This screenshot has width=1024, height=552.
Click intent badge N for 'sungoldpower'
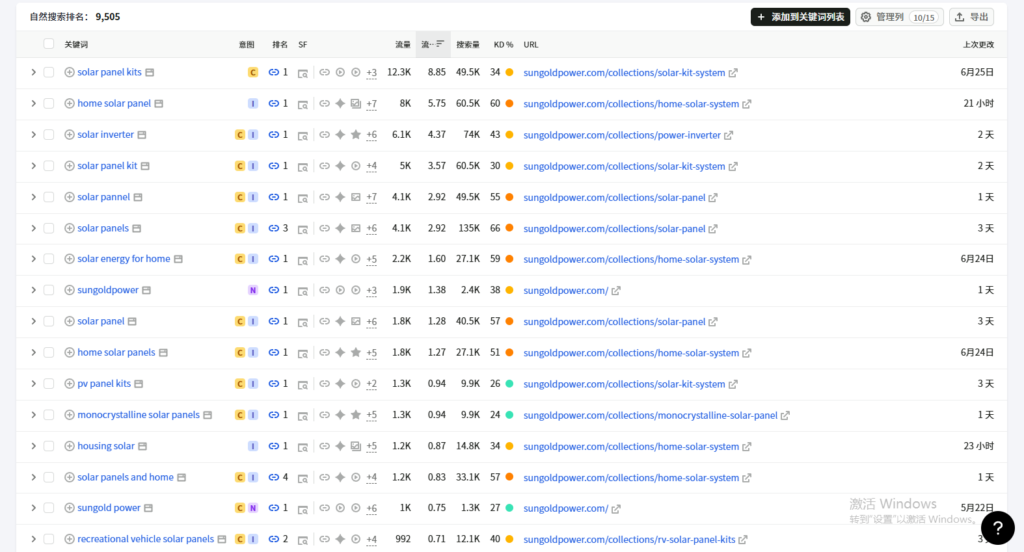pyautogui.click(x=253, y=290)
